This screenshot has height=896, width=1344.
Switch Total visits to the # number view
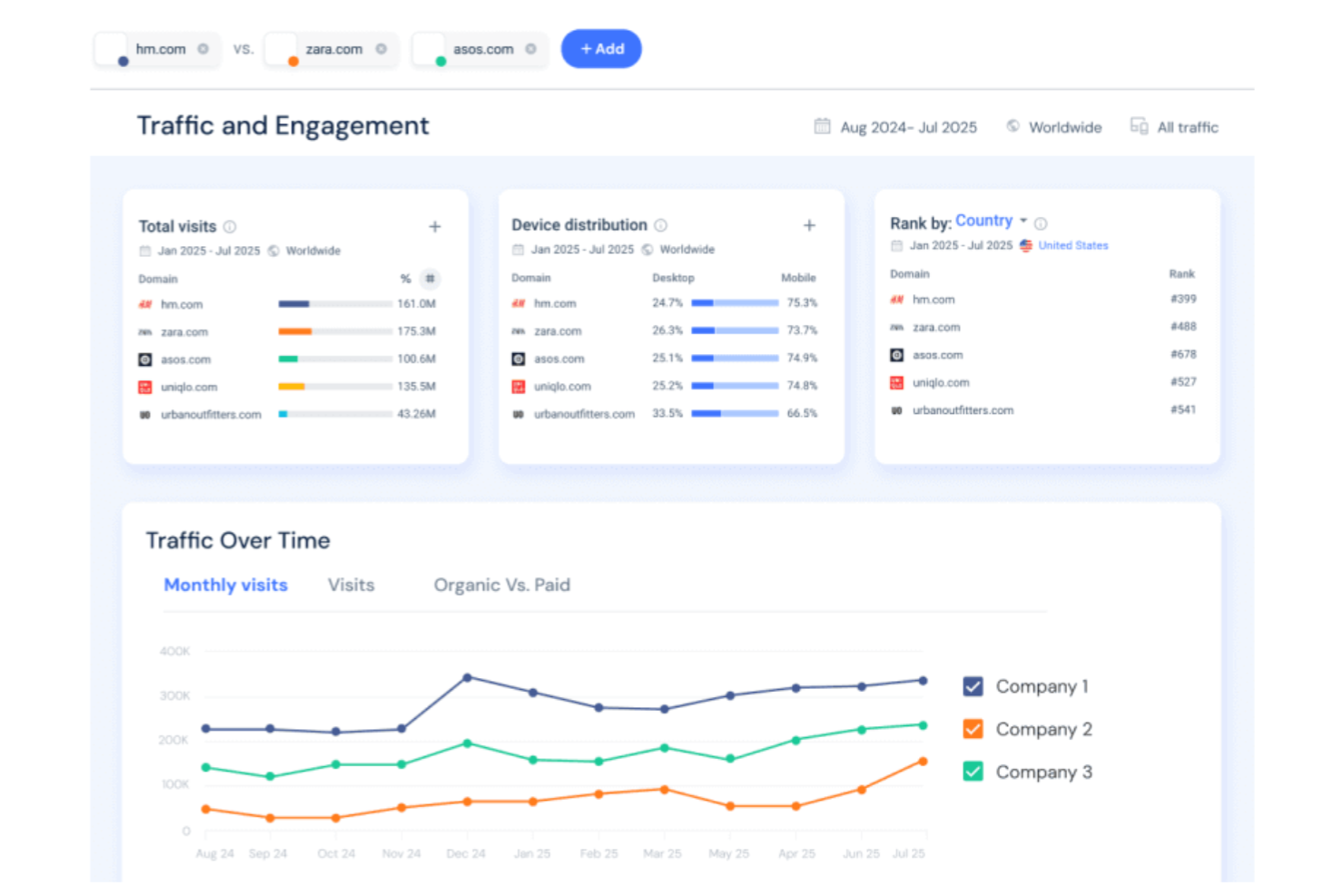pos(429,279)
